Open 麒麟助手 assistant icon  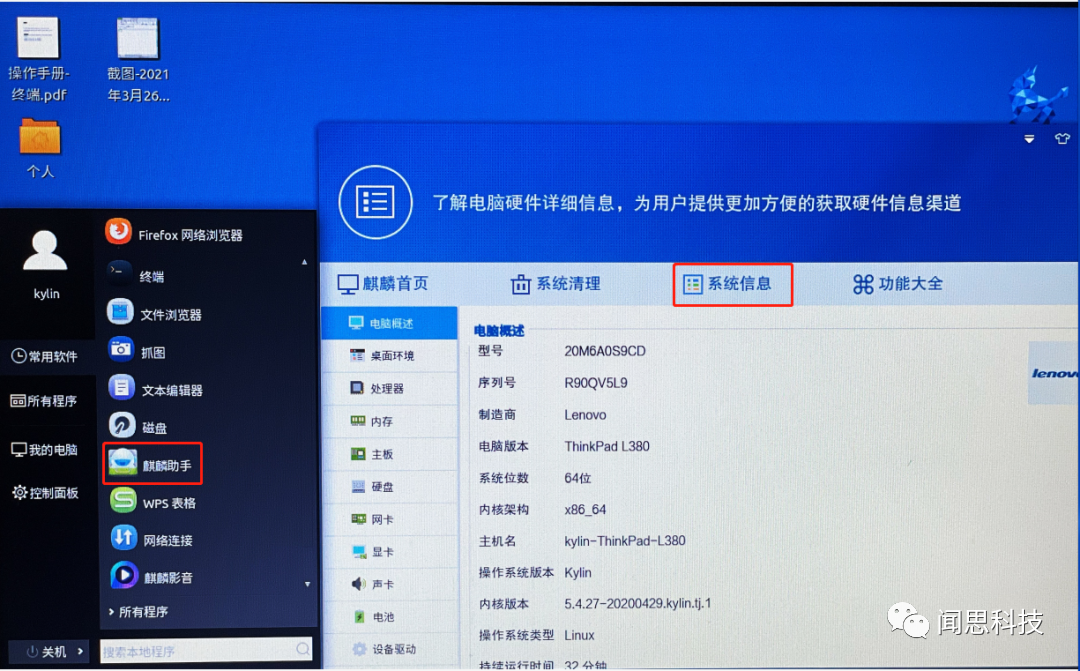click(x=123, y=464)
